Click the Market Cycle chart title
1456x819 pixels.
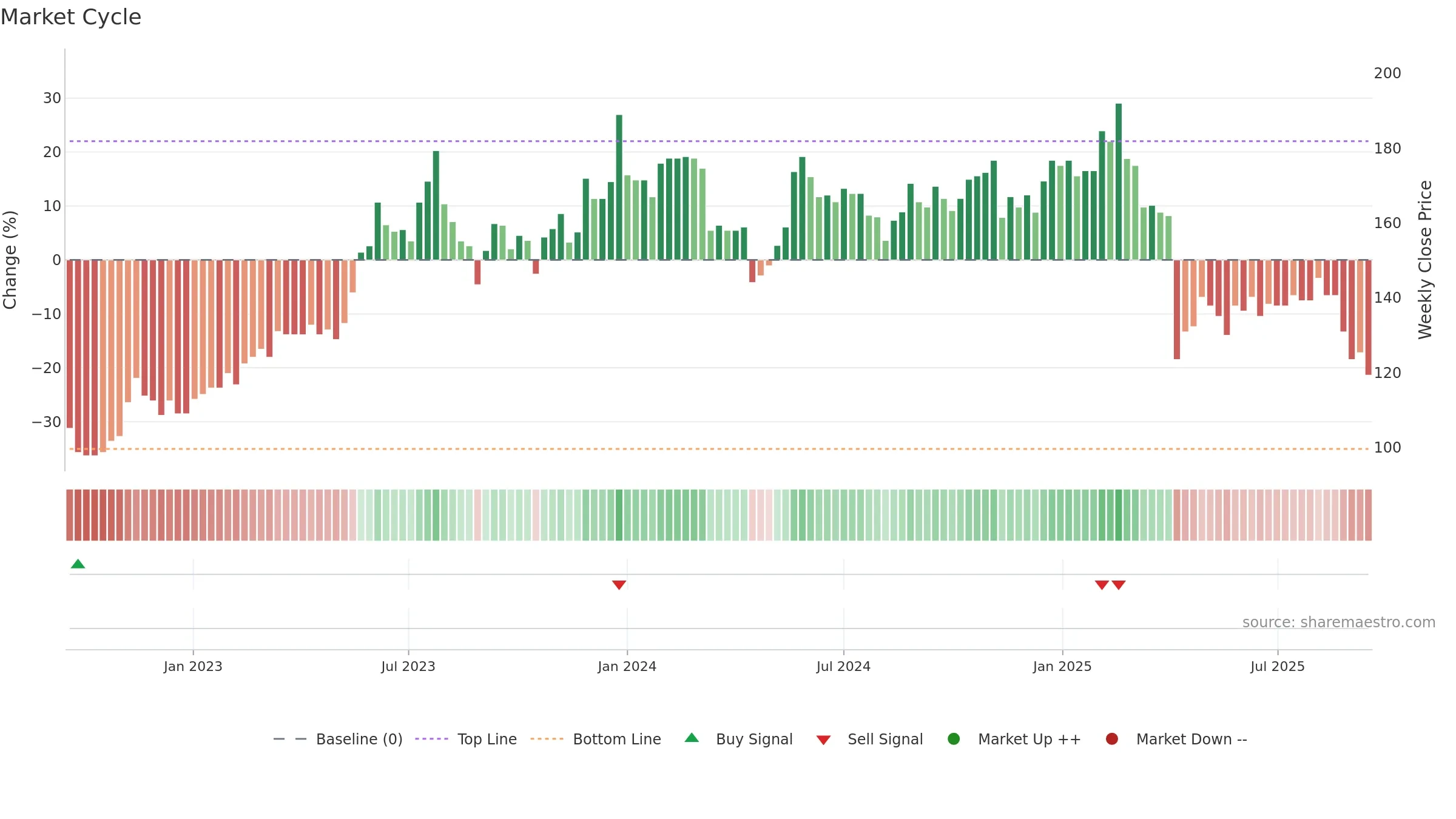click(x=71, y=17)
